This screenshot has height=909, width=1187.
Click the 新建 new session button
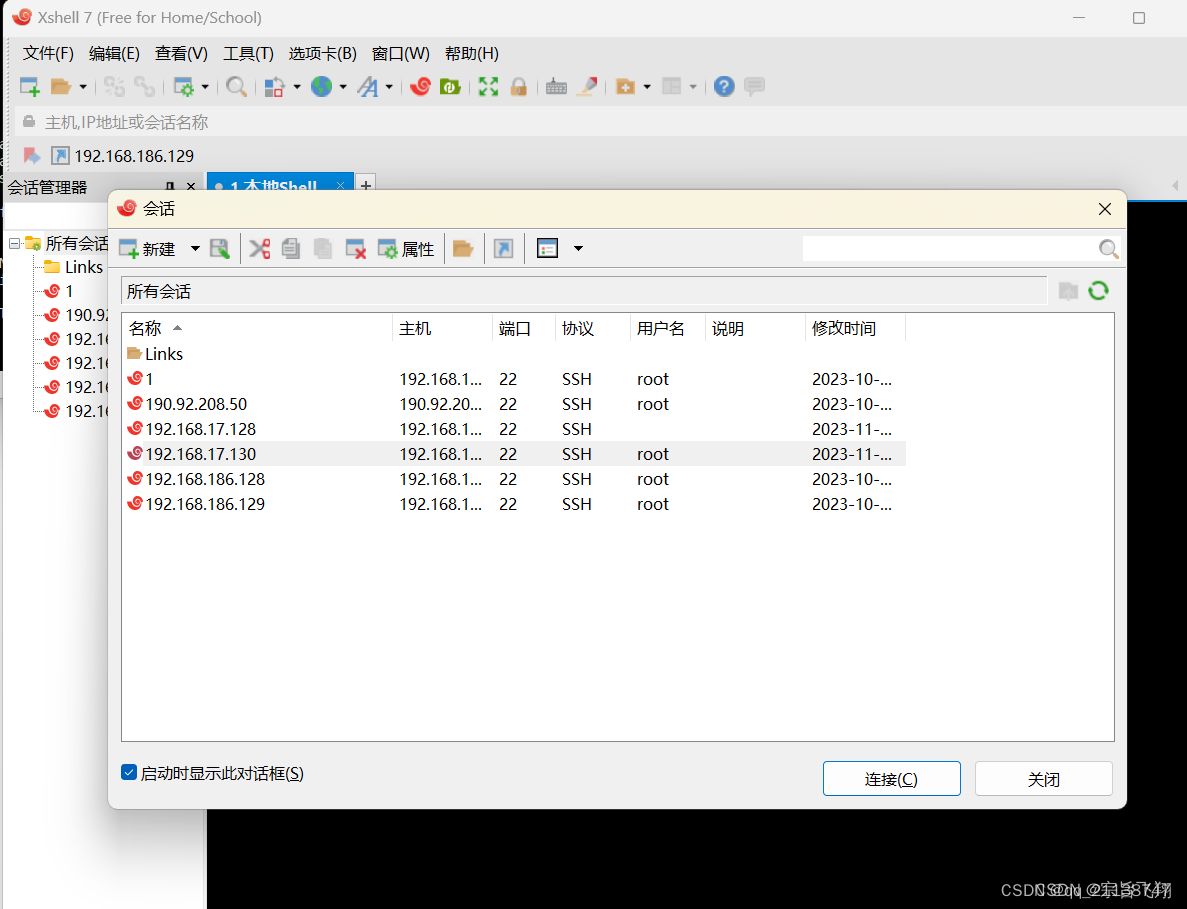click(148, 248)
